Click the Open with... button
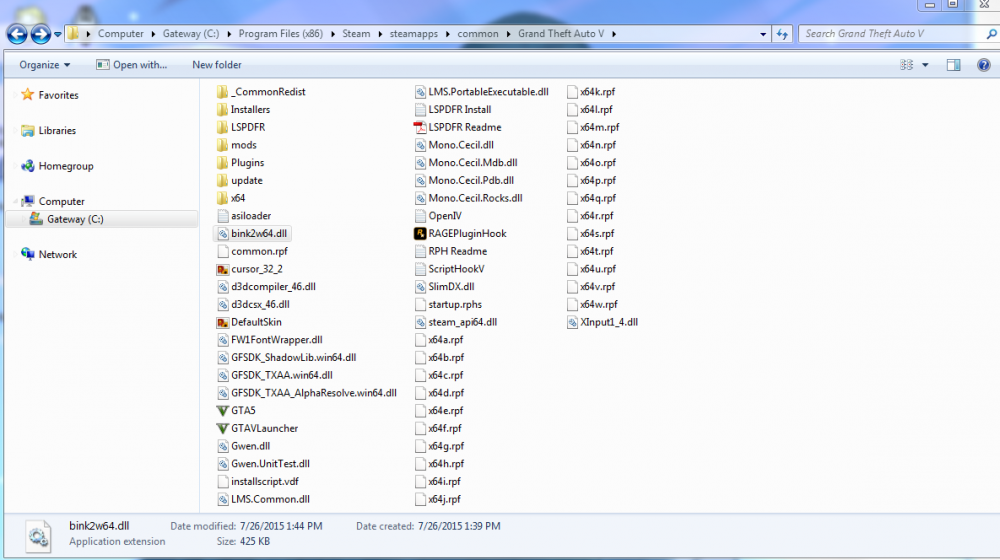 (x=131, y=65)
